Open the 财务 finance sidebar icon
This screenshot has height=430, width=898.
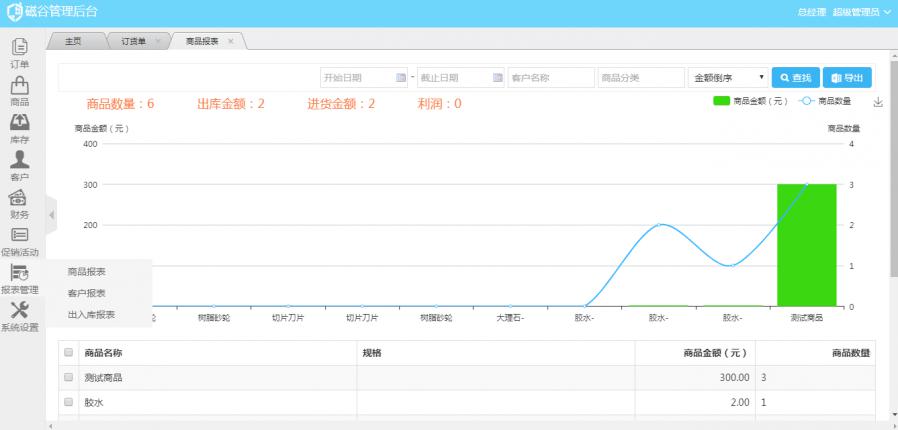(20, 198)
